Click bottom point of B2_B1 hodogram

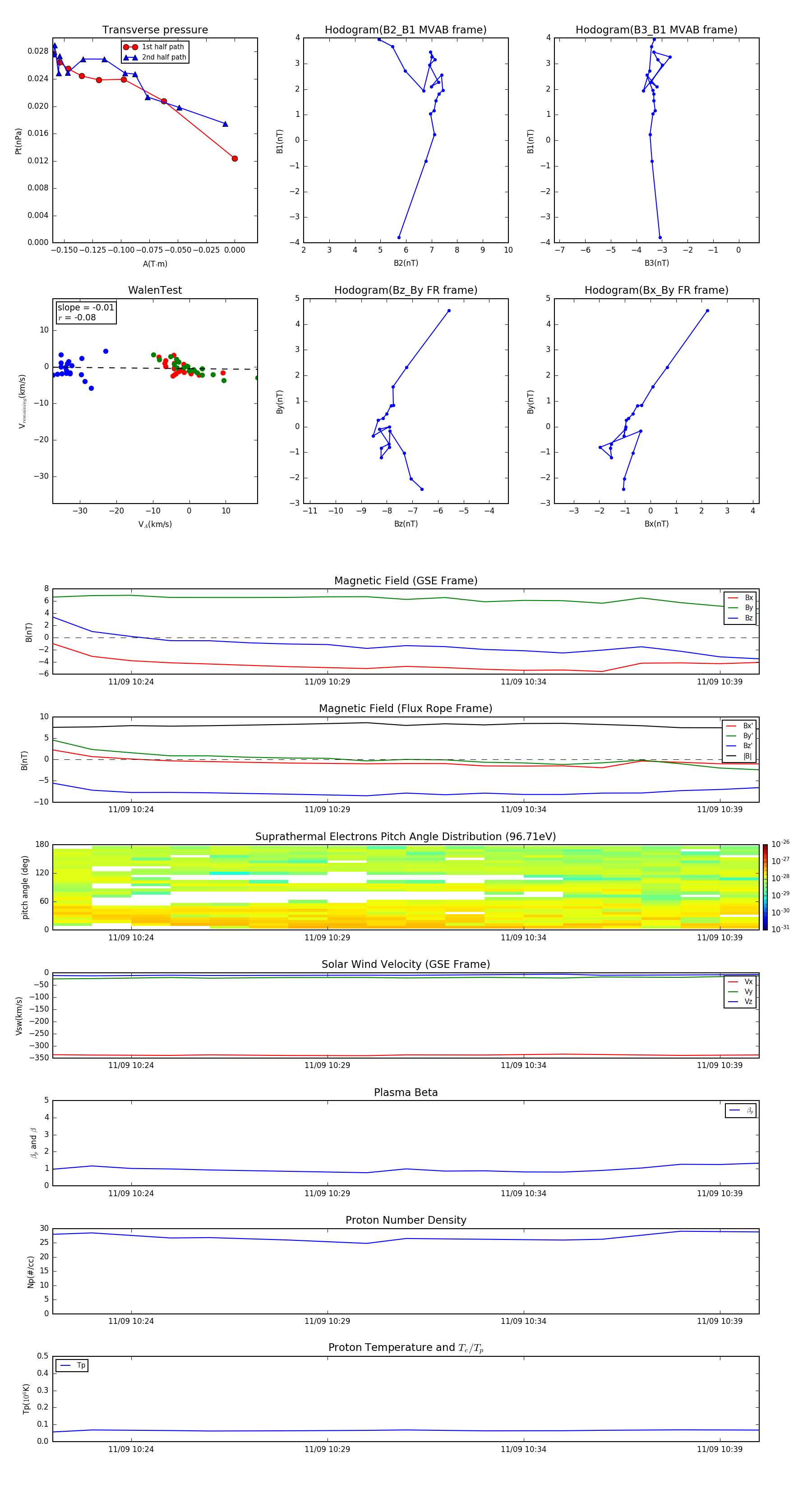coord(399,238)
